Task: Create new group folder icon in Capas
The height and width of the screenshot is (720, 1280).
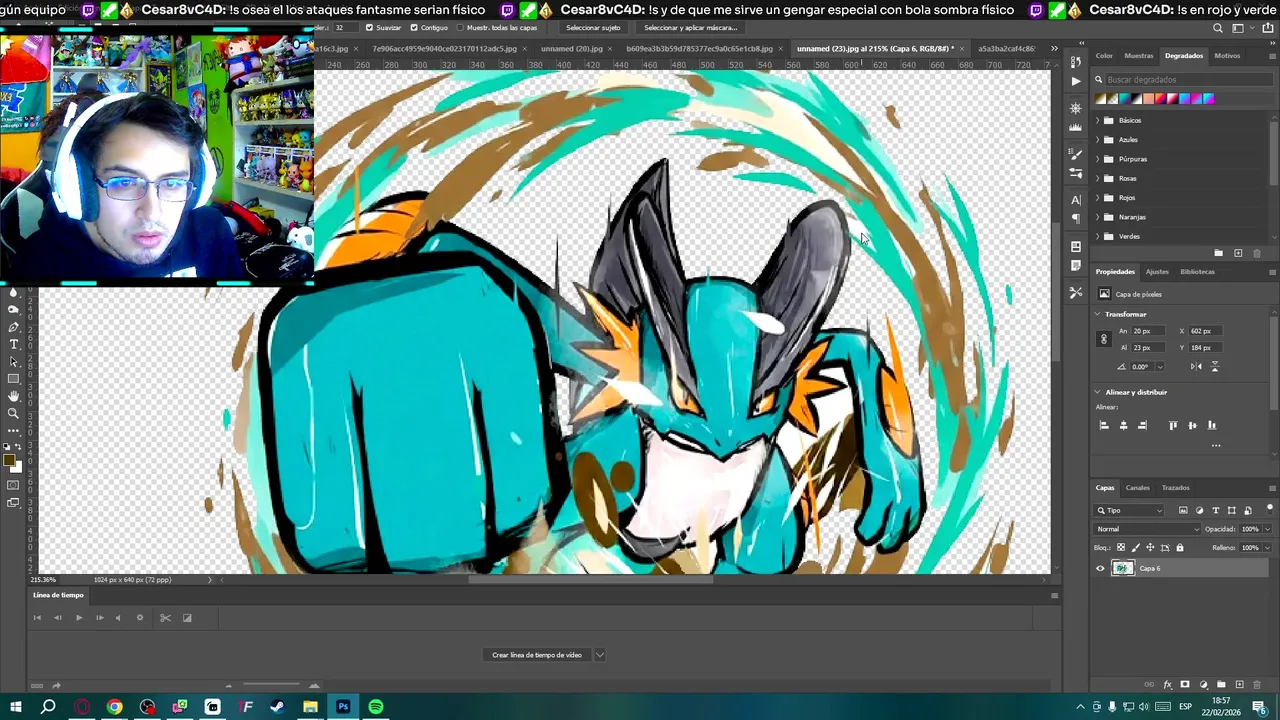Action: click(x=1221, y=685)
